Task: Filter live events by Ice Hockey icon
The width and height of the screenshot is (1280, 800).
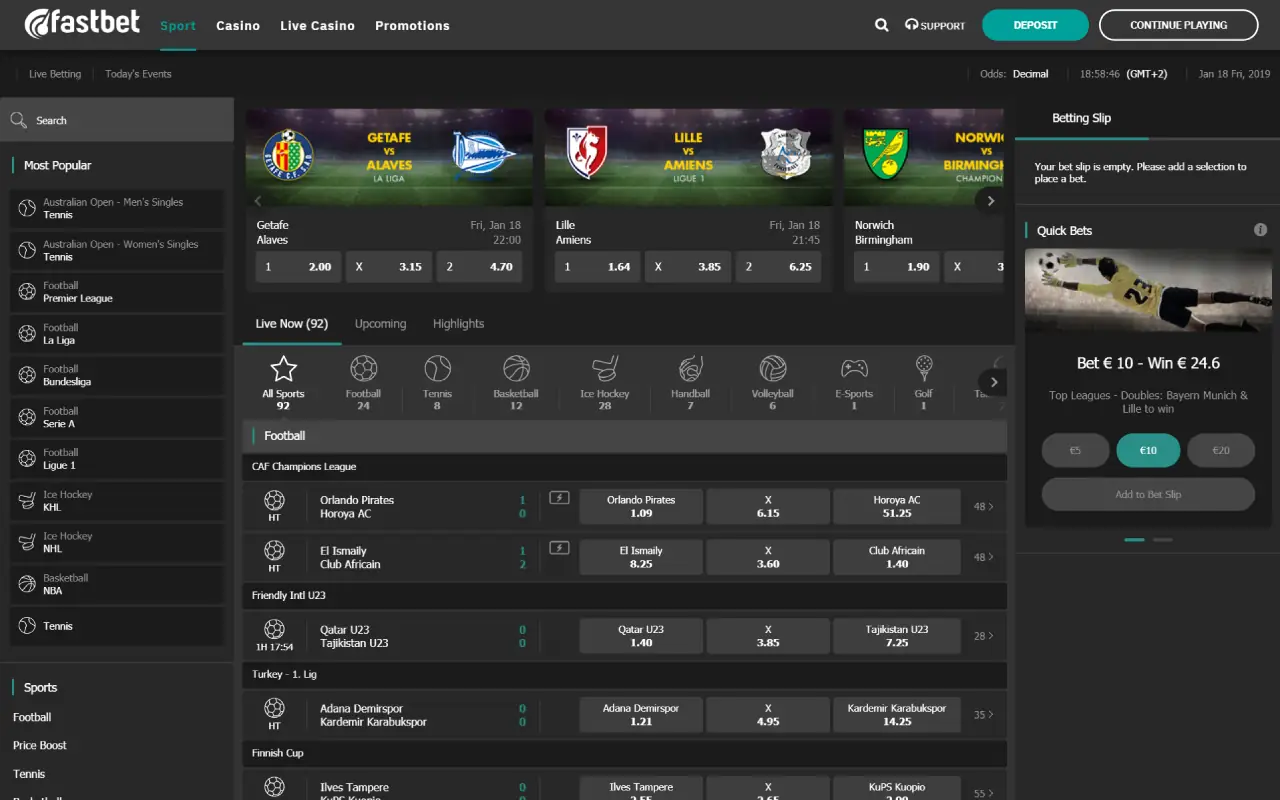Action: [x=605, y=369]
